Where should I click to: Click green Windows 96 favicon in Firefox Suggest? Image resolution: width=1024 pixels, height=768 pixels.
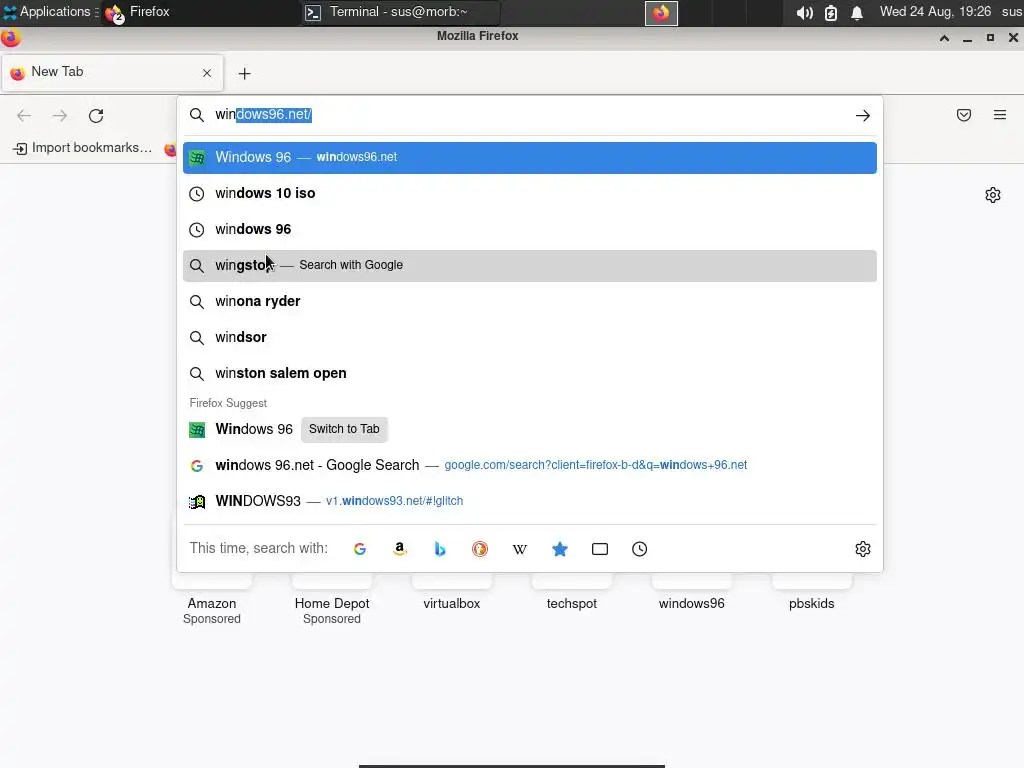tap(197, 430)
